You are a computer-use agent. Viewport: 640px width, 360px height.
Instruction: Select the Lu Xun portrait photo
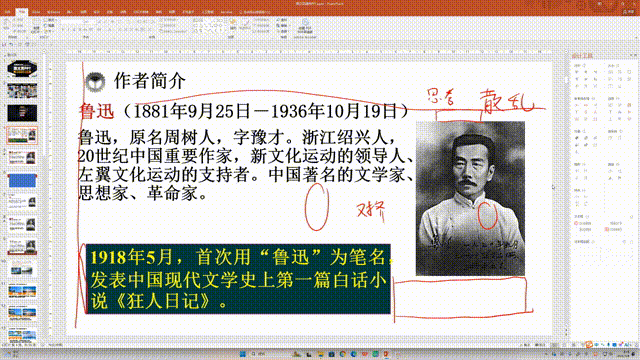tap(470, 198)
